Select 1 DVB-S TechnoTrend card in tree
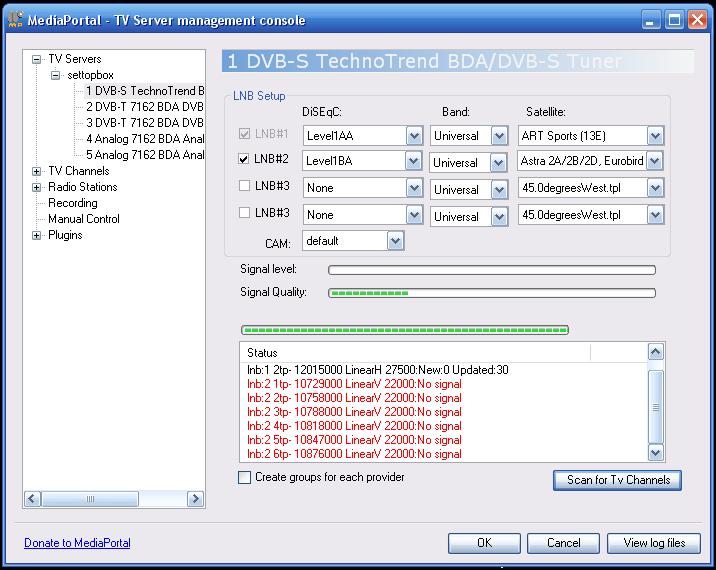Screen dimensions: 716x570 point(145,91)
